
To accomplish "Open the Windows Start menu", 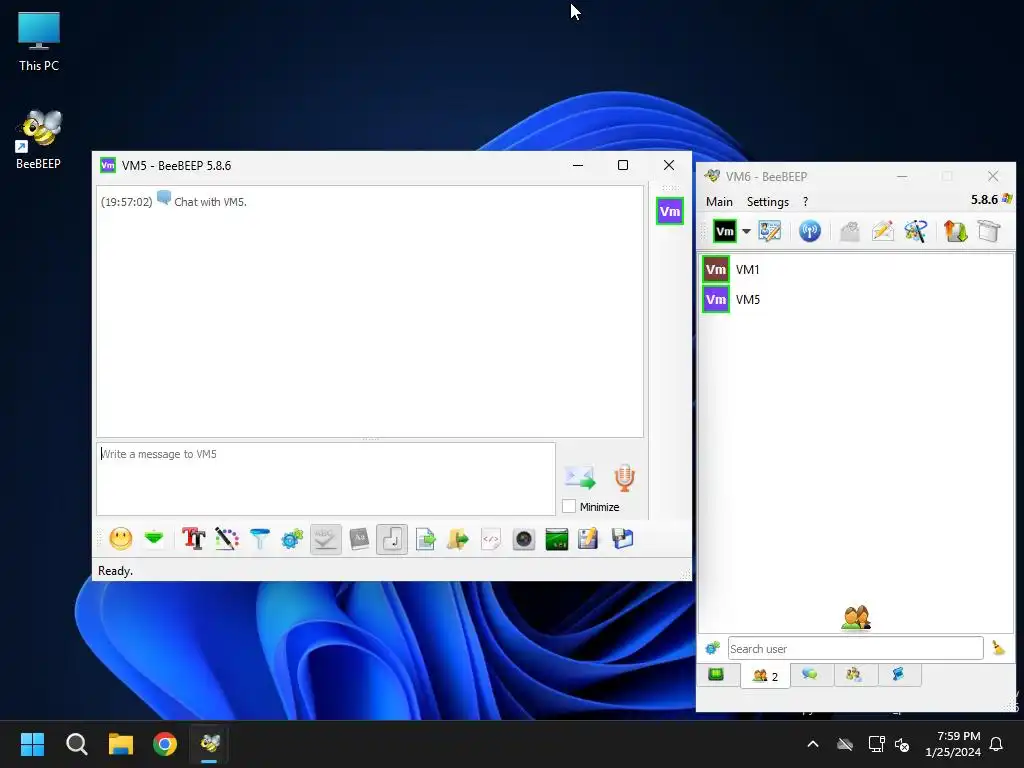I will click(32, 744).
